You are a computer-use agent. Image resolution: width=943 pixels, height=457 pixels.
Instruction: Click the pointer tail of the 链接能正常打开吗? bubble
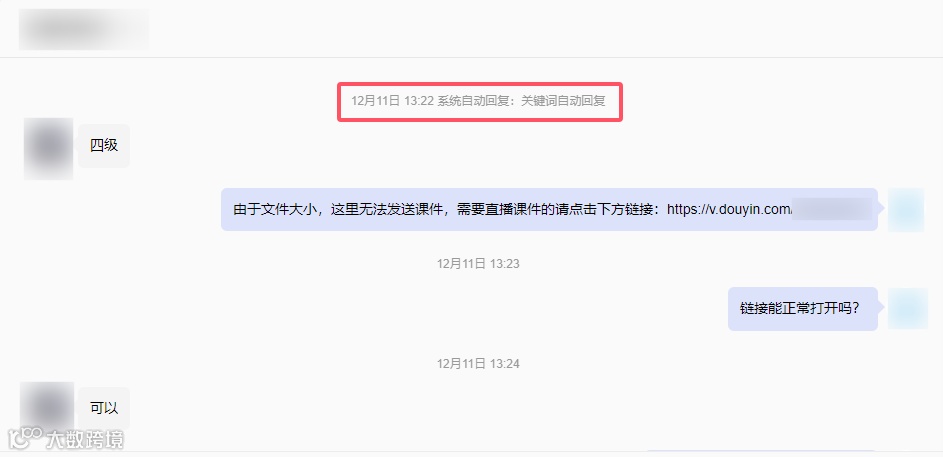881,308
